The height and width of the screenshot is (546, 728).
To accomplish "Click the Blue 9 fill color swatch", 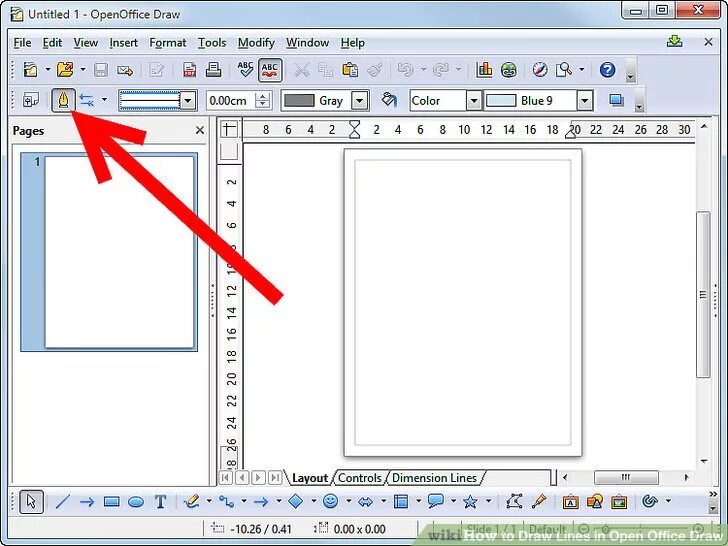I will 500,101.
